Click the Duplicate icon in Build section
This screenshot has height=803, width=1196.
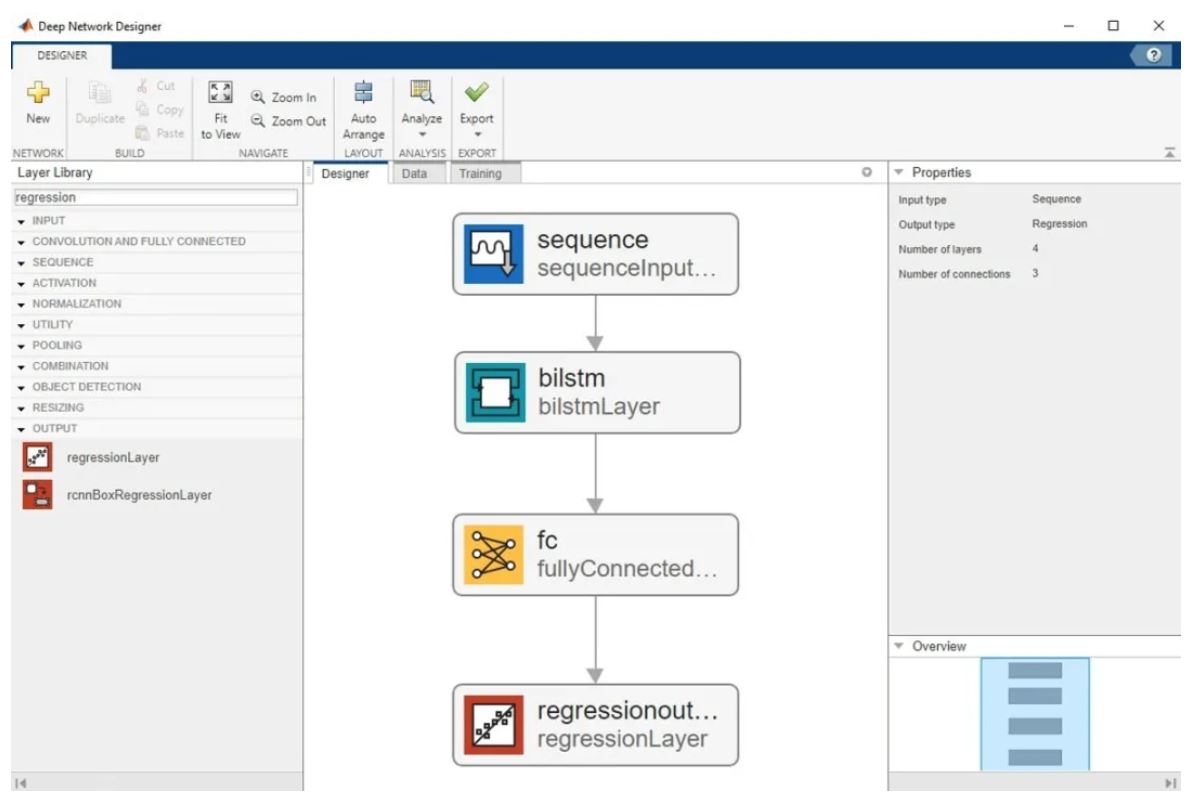coord(100,92)
